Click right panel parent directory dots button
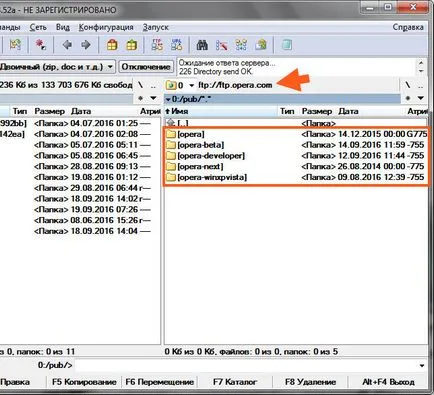The height and width of the screenshot is (395, 434). [421, 85]
